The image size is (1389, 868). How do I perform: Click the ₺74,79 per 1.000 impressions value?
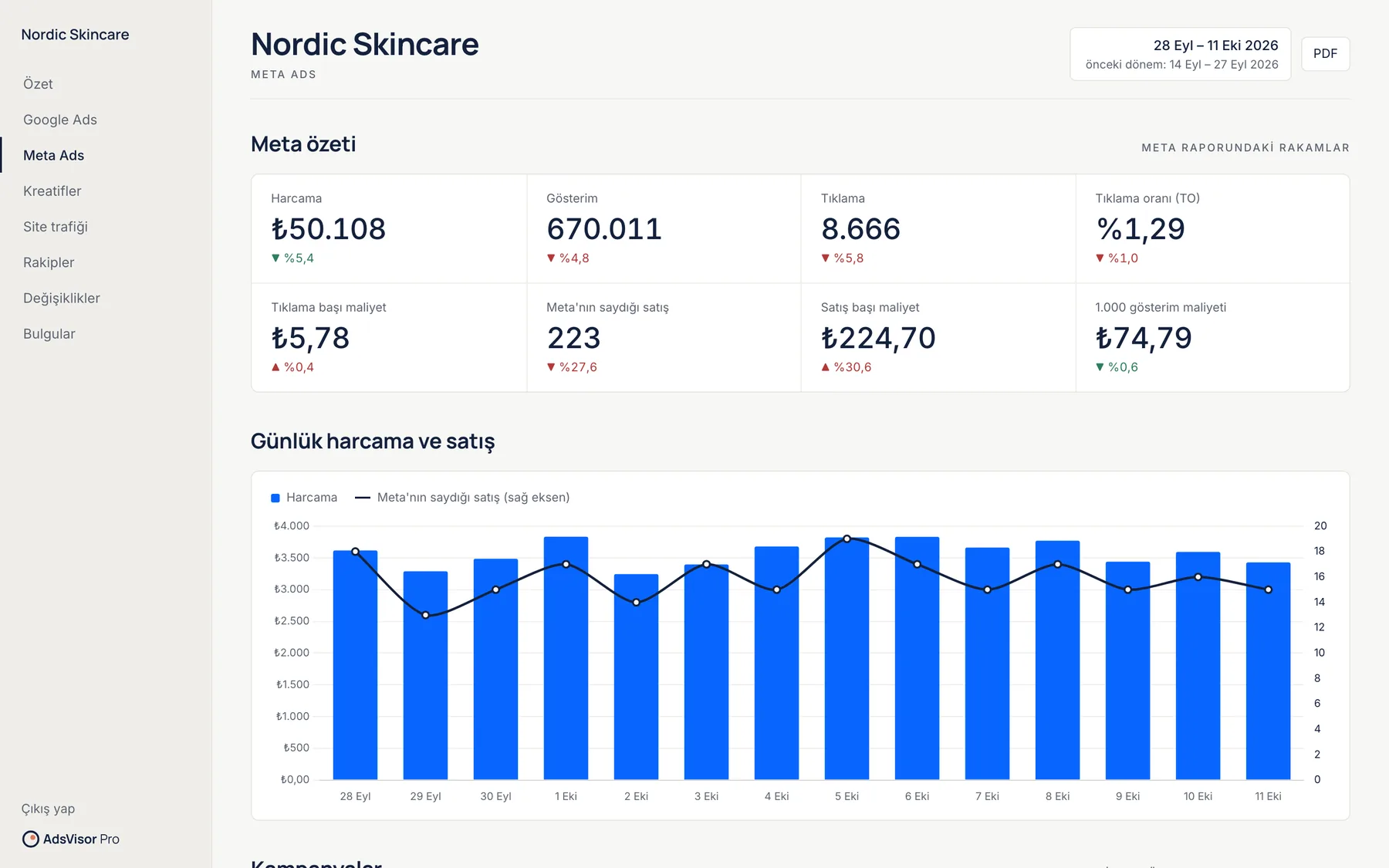1144,338
